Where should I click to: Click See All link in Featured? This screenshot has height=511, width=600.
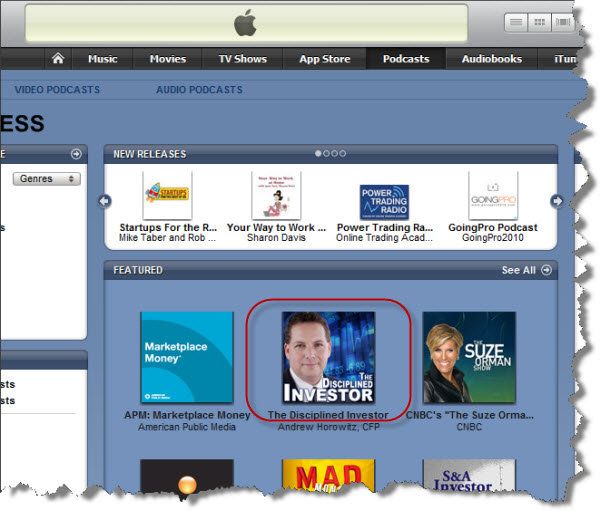click(518, 270)
